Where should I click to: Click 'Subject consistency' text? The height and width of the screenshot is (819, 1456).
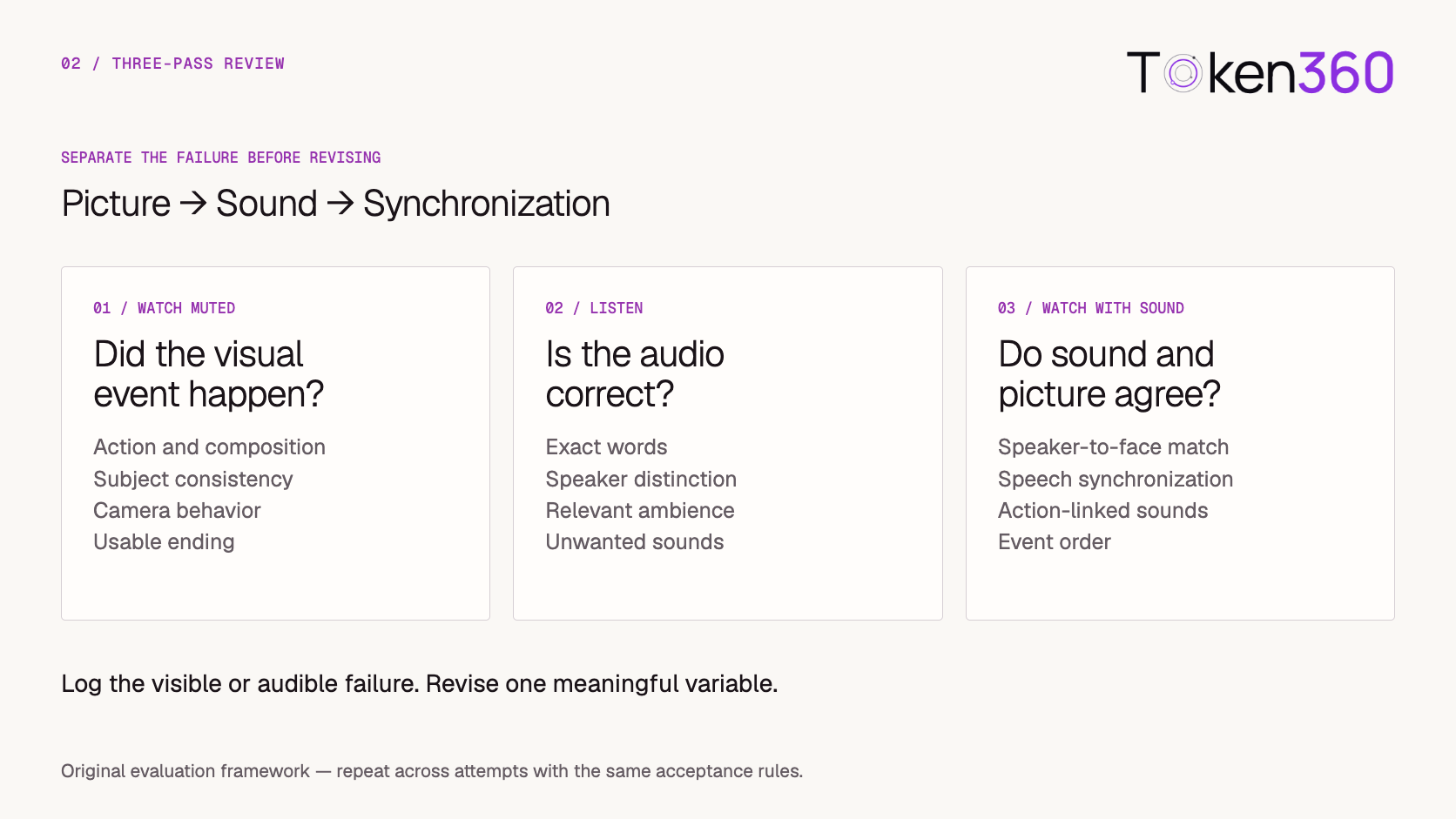pos(192,480)
